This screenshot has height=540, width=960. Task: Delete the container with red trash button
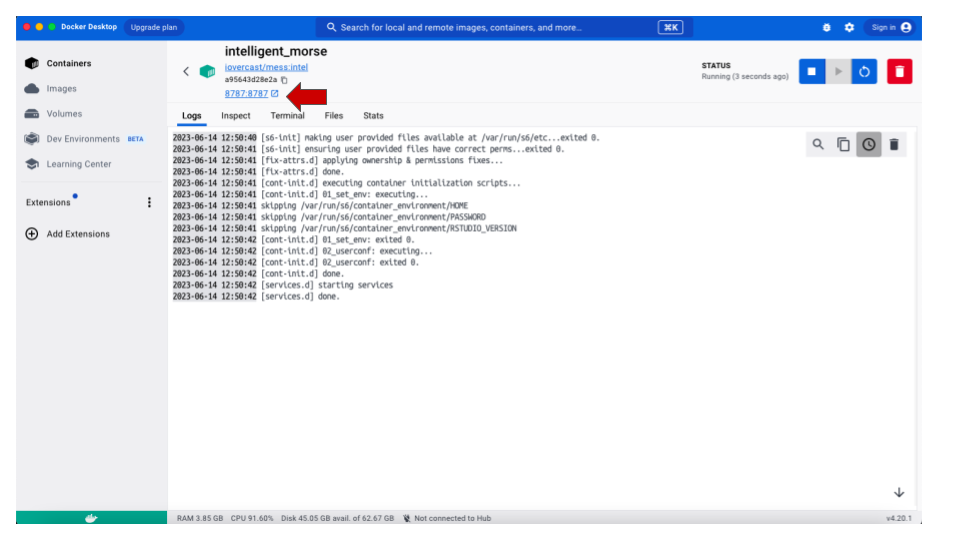tap(899, 72)
